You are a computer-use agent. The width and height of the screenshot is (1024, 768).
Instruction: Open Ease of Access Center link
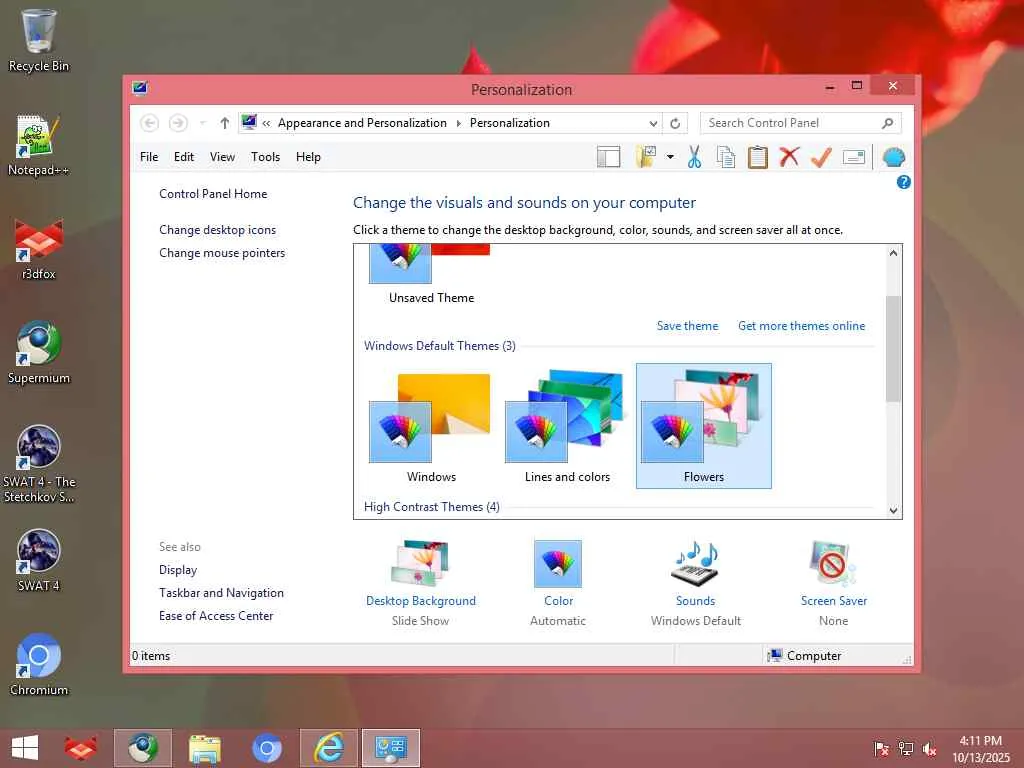click(x=216, y=616)
